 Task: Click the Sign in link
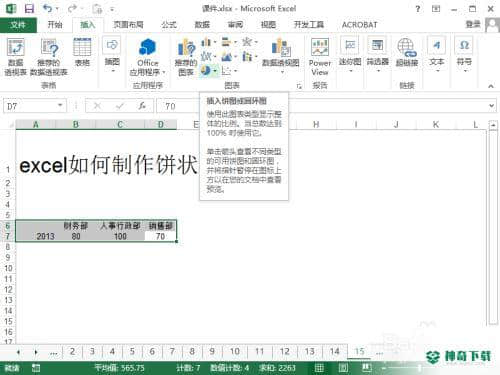click(x=473, y=24)
